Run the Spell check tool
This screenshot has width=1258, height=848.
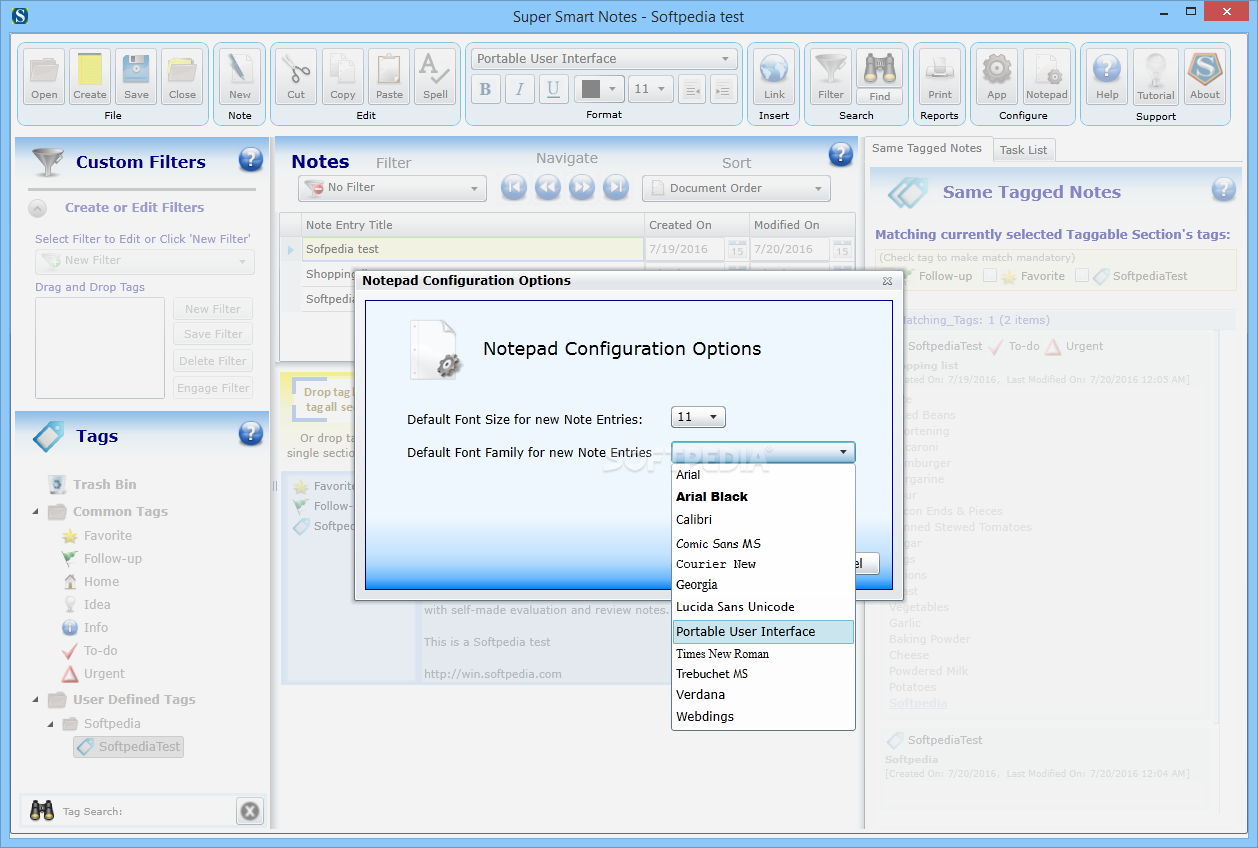435,77
